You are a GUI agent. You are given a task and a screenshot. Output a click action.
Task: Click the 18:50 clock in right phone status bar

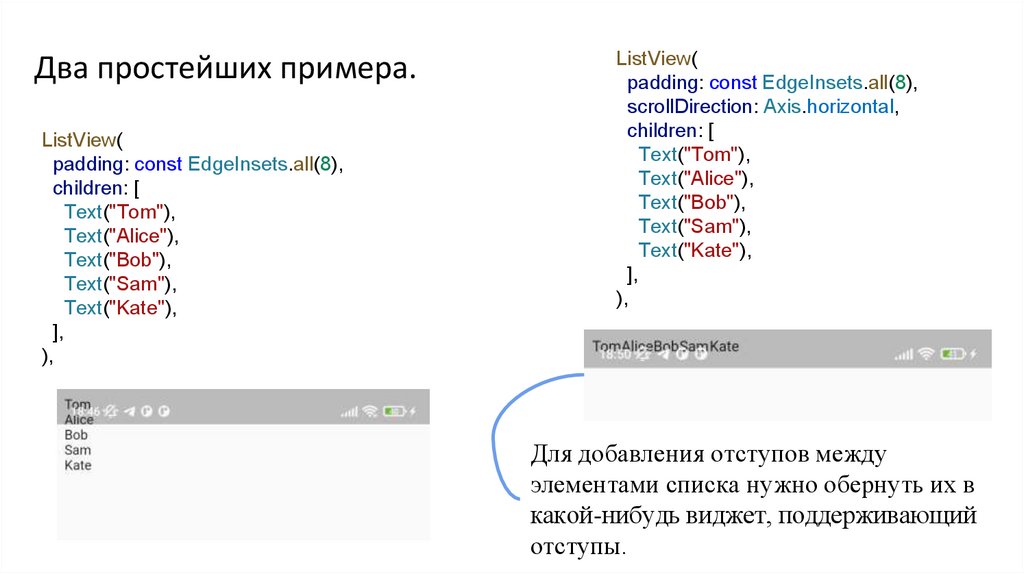[616, 355]
